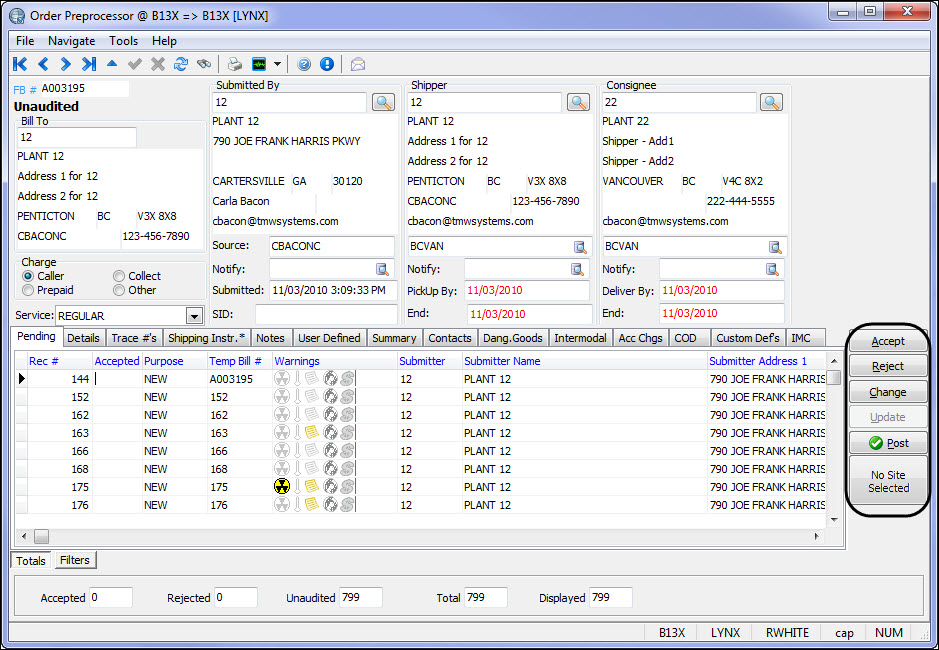
Task: Select the radioactive dangerous goods warning icon on row 175
Action: coord(281,487)
